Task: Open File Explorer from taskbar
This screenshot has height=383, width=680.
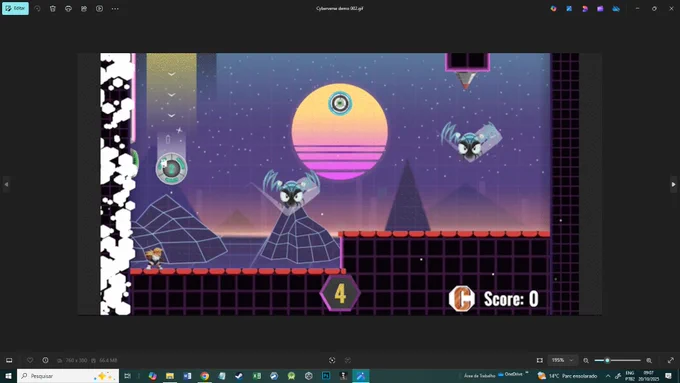Action: pyautogui.click(x=170, y=376)
